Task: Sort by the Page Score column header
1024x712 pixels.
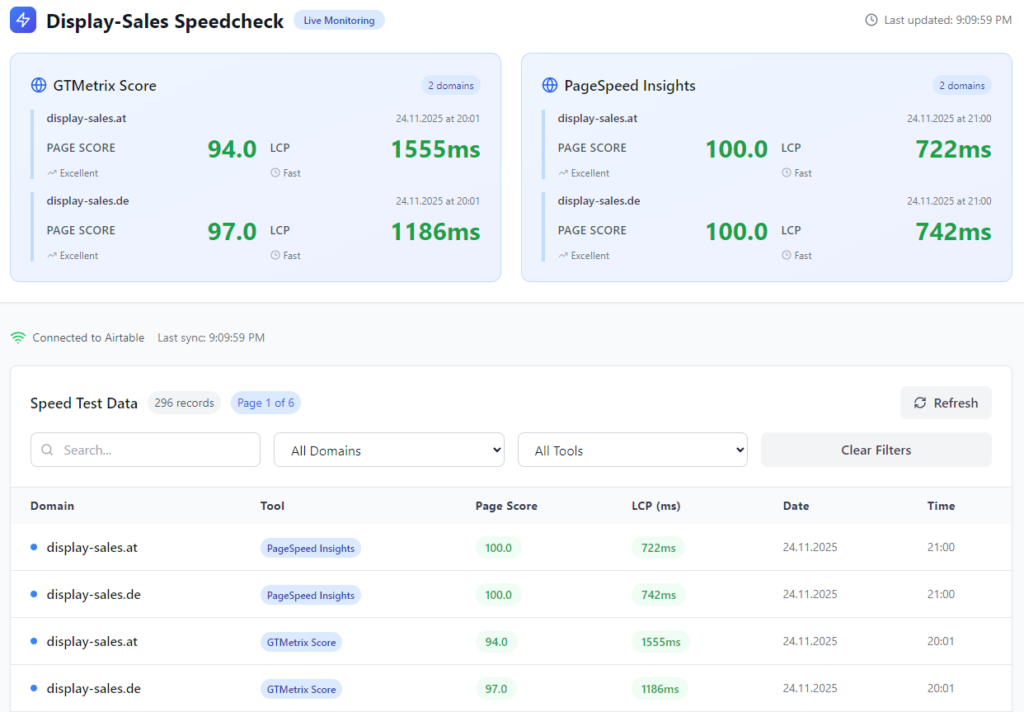Action: point(506,506)
